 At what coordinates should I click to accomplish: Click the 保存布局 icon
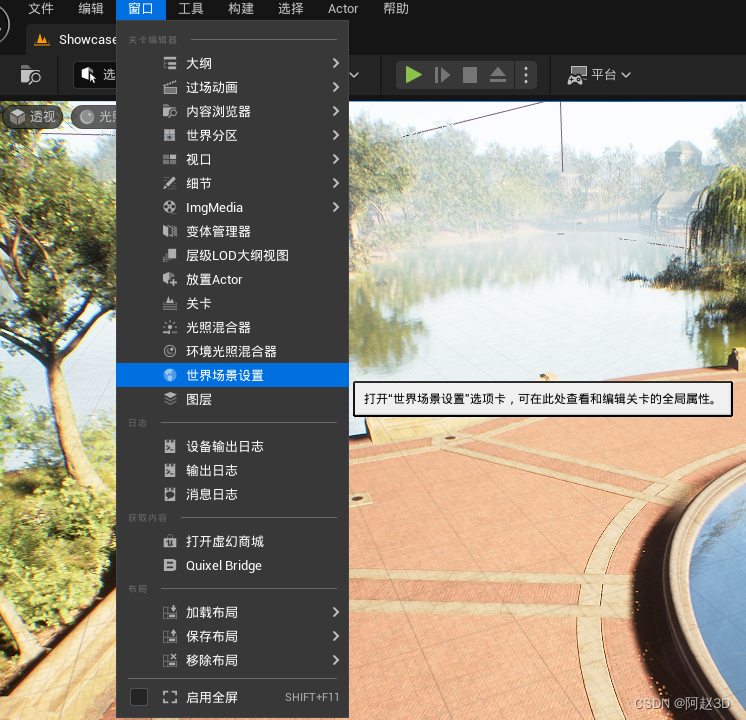click(170, 636)
